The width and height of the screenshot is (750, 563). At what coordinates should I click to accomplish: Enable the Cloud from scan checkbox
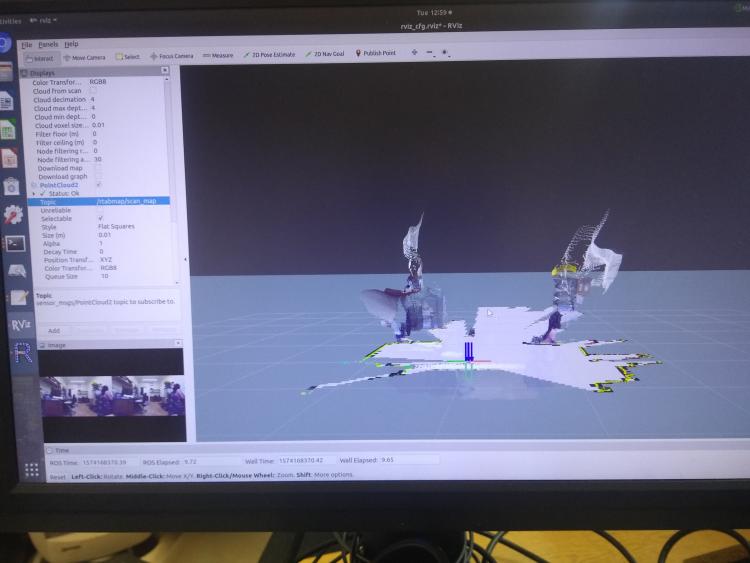pyautogui.click(x=94, y=91)
